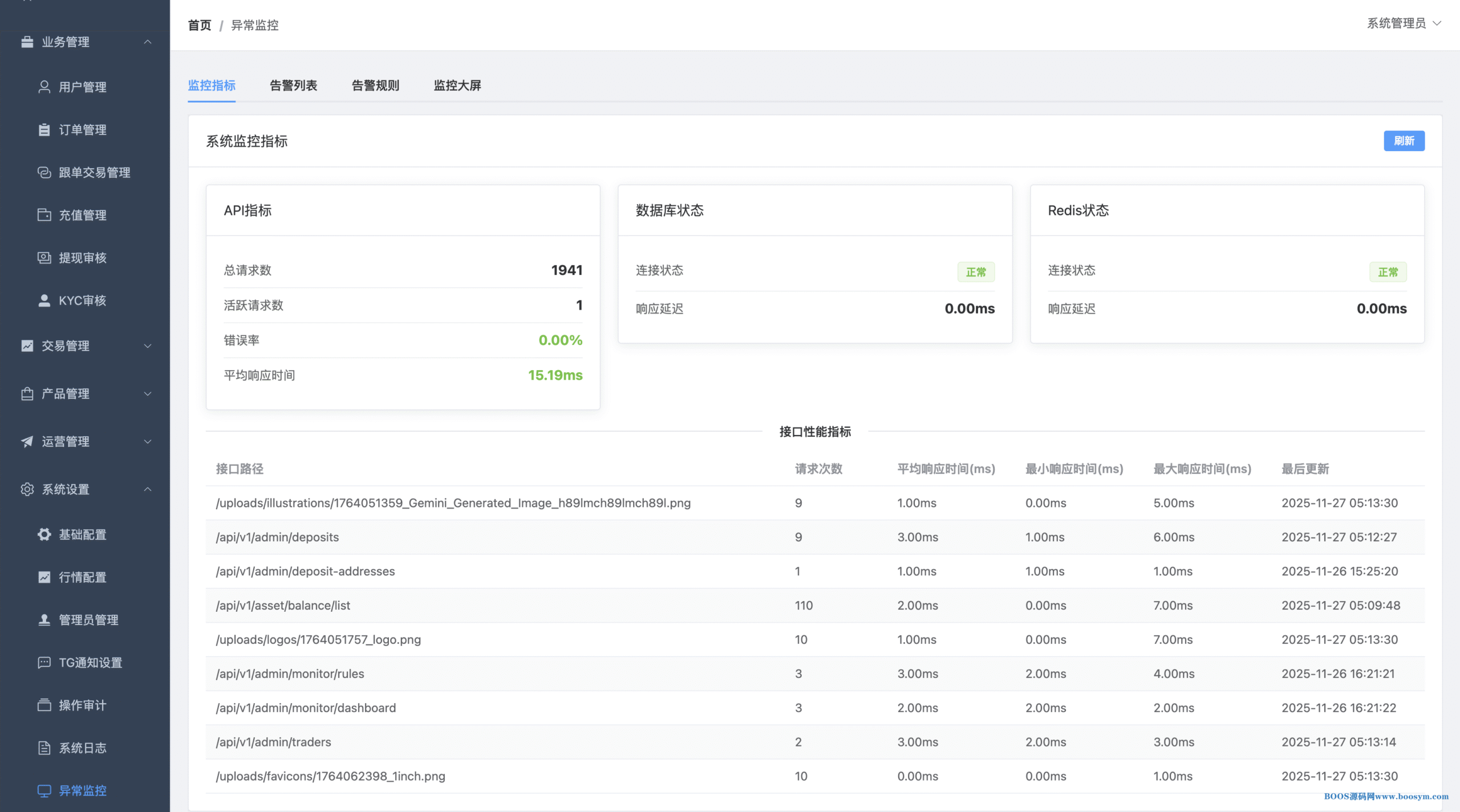
Task: Expand the 运营管理 submenu
Action: click(x=148, y=441)
